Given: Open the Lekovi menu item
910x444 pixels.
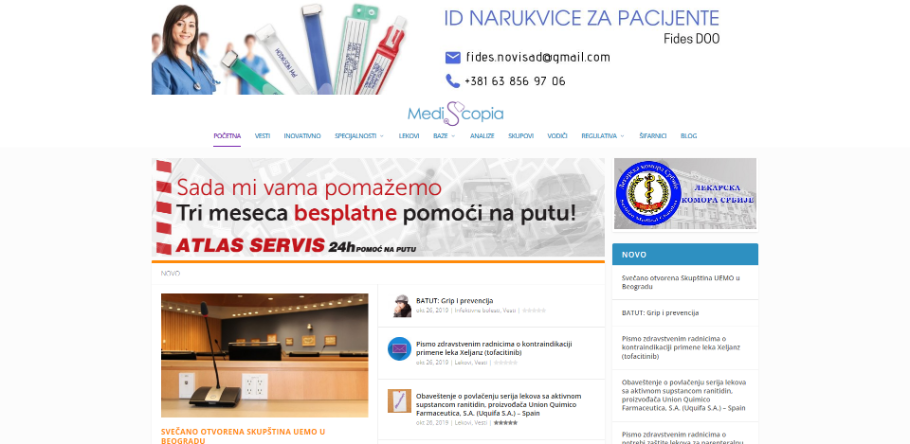Looking at the screenshot, I should click(x=409, y=136).
